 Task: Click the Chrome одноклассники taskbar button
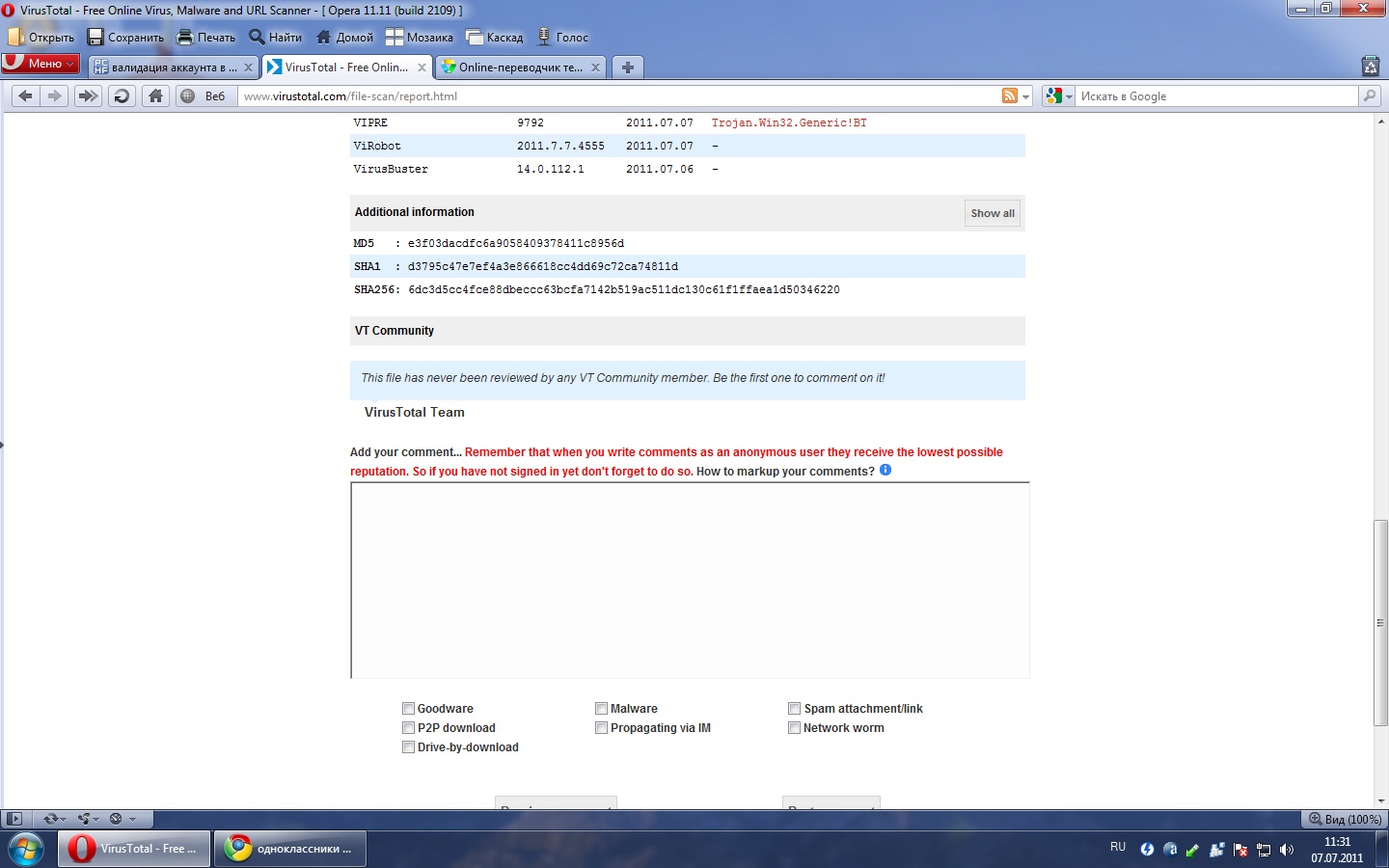[290, 849]
